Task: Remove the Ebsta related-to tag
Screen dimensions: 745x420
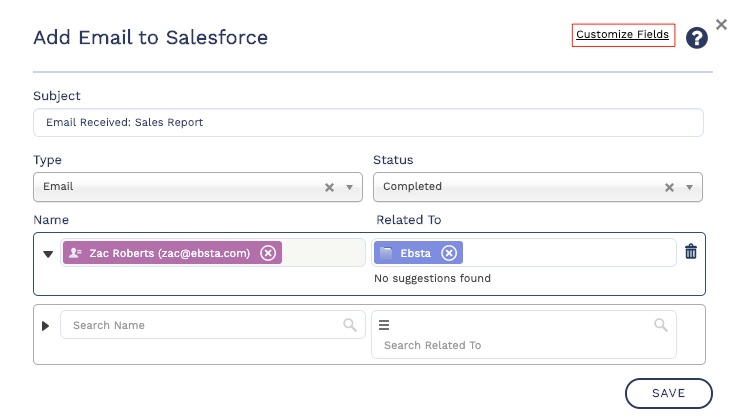Action: [449, 253]
